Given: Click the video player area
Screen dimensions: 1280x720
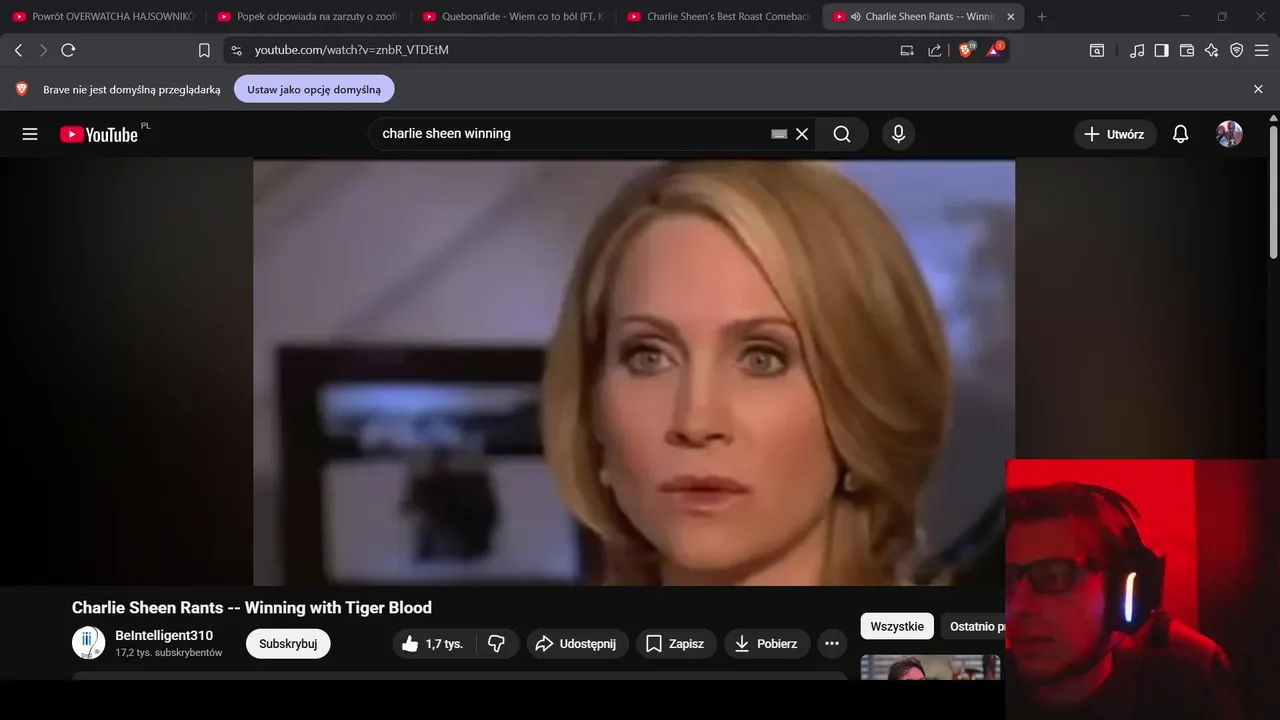Looking at the screenshot, I should click(x=634, y=372).
